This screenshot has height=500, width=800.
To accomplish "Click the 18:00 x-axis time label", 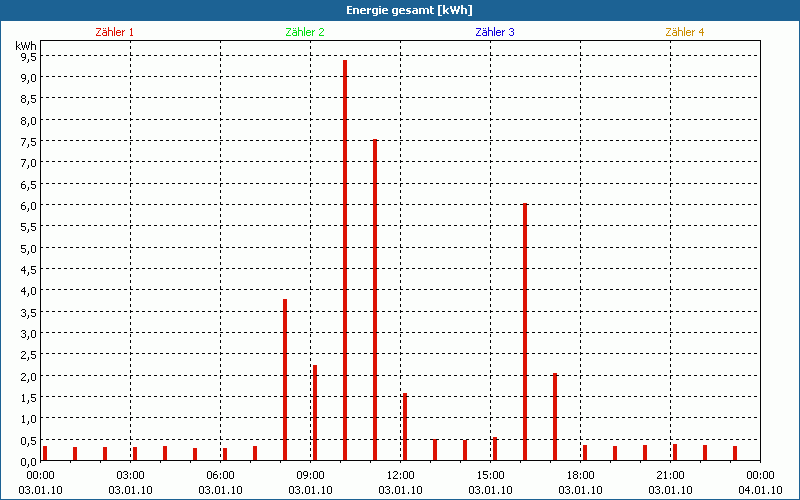I will click(581, 476).
